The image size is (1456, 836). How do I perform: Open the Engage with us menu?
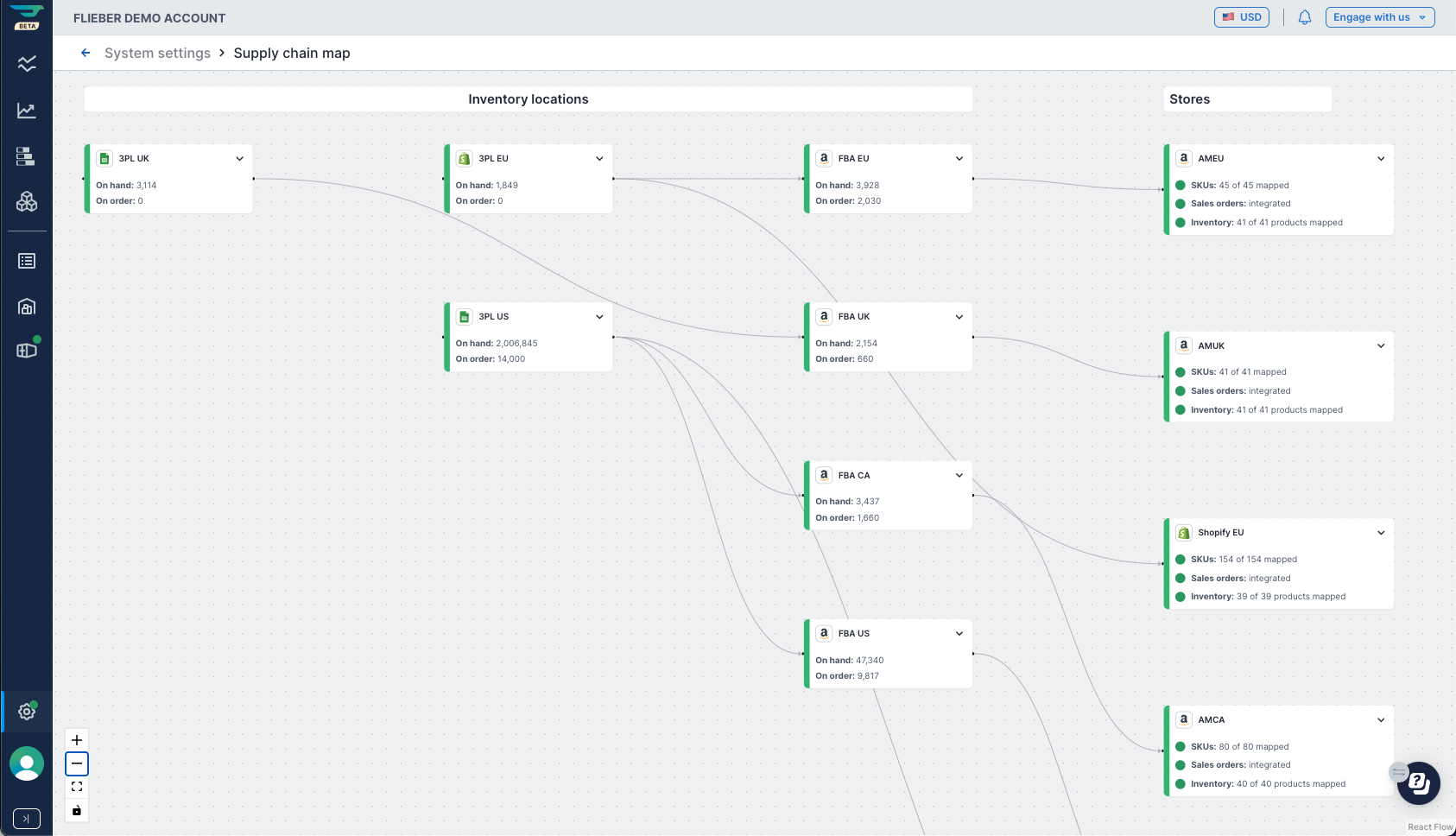[x=1379, y=16]
